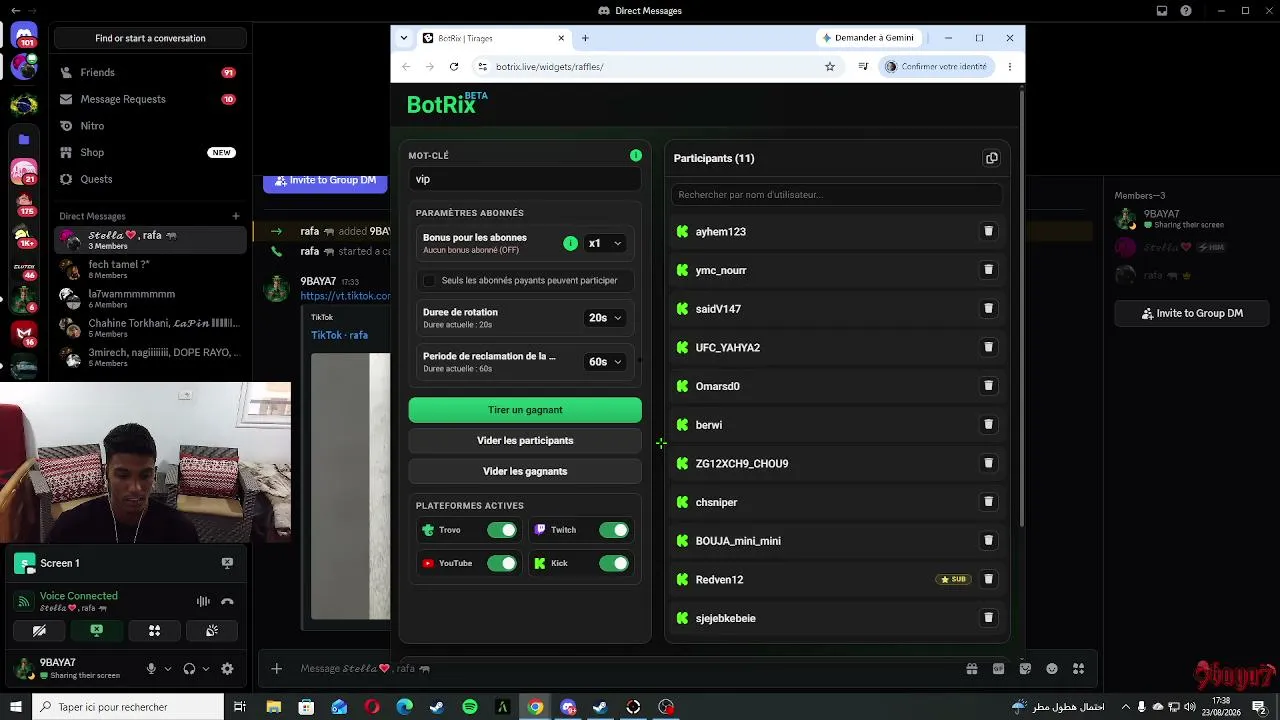Open the subscriber bonus x1 dropdown
Screen dimensions: 1280x720
click(x=605, y=243)
